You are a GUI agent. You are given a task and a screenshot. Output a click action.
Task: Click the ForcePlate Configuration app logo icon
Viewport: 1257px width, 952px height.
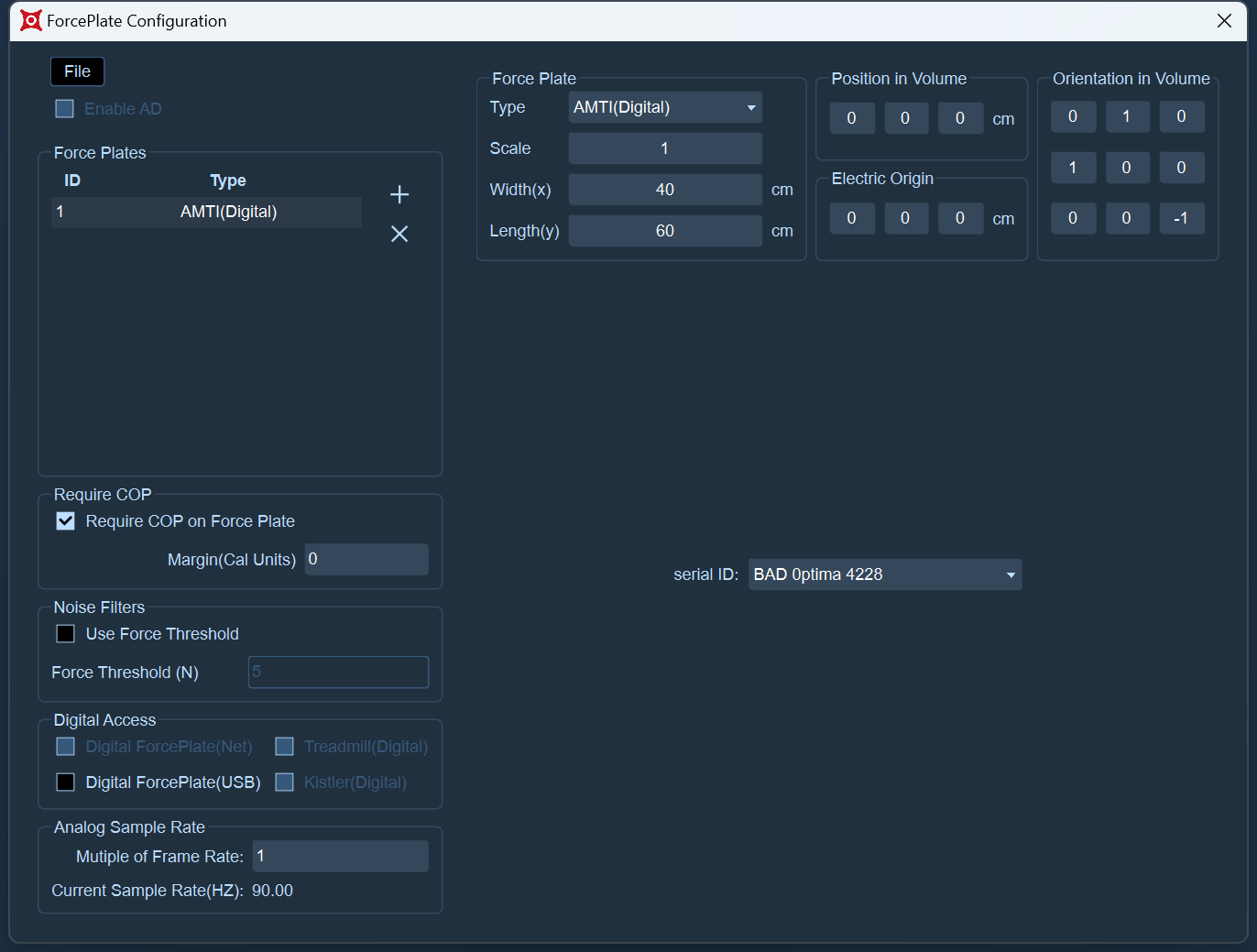[x=31, y=20]
